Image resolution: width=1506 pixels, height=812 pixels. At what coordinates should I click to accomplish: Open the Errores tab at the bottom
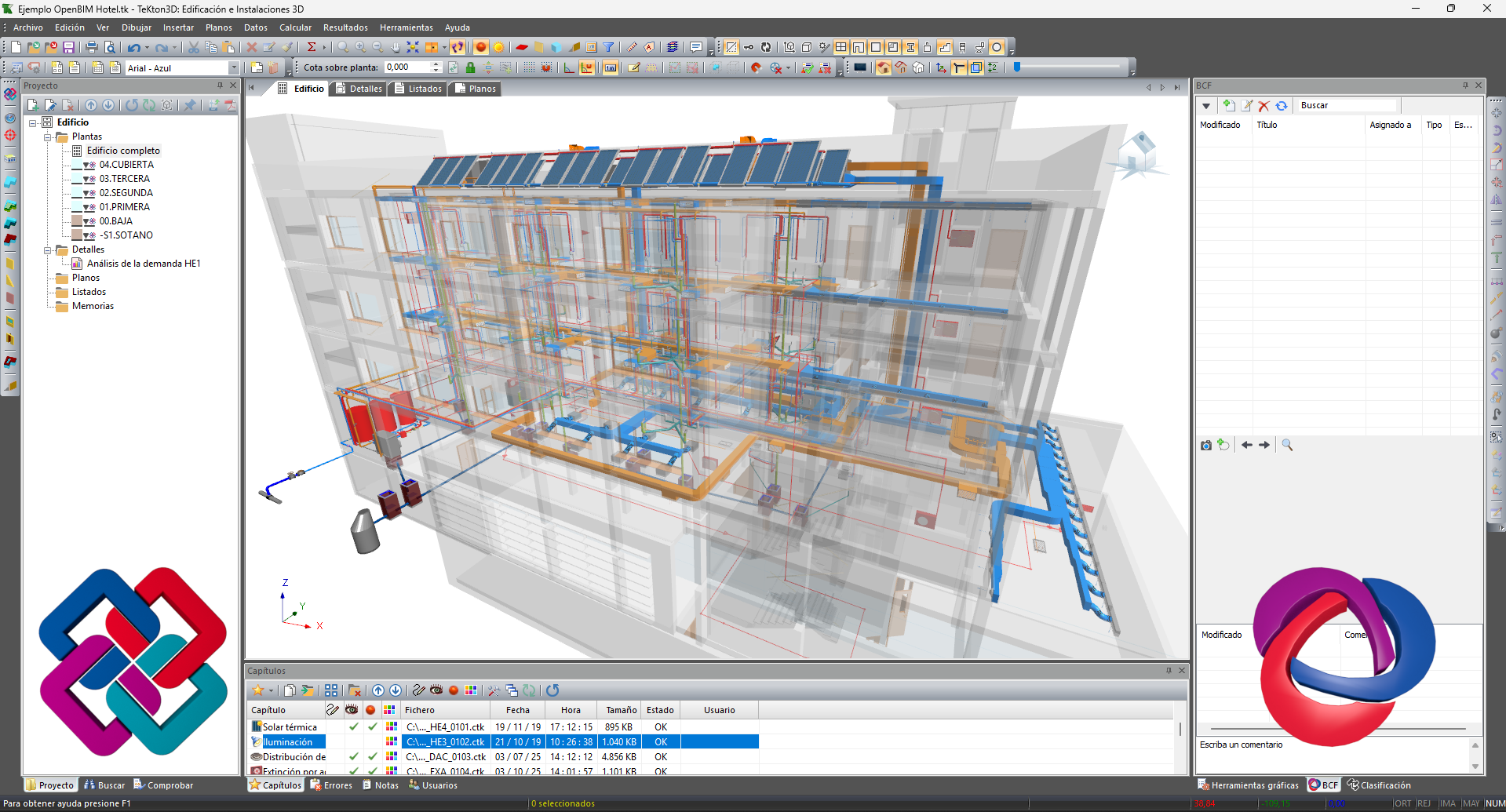coord(331,785)
